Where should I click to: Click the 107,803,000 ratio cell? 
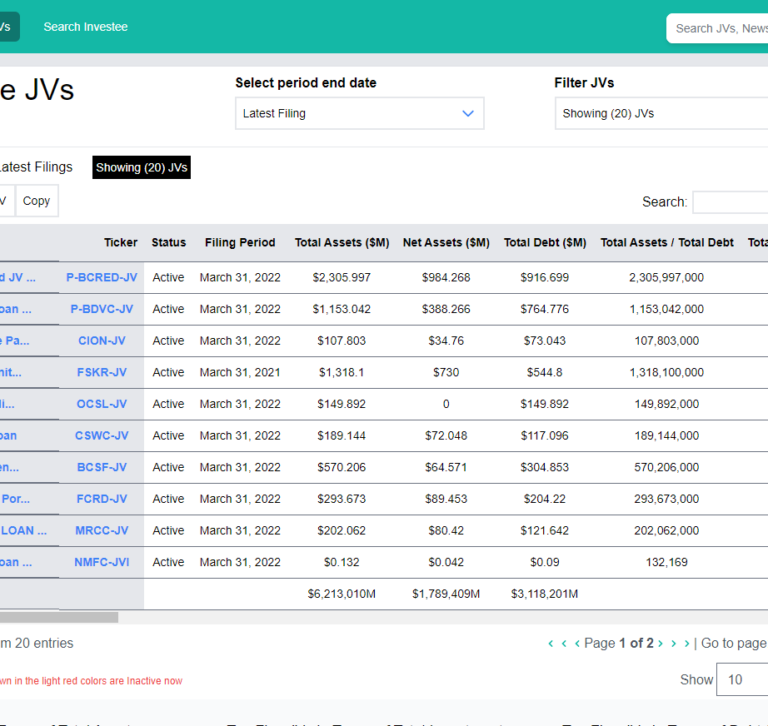667,340
